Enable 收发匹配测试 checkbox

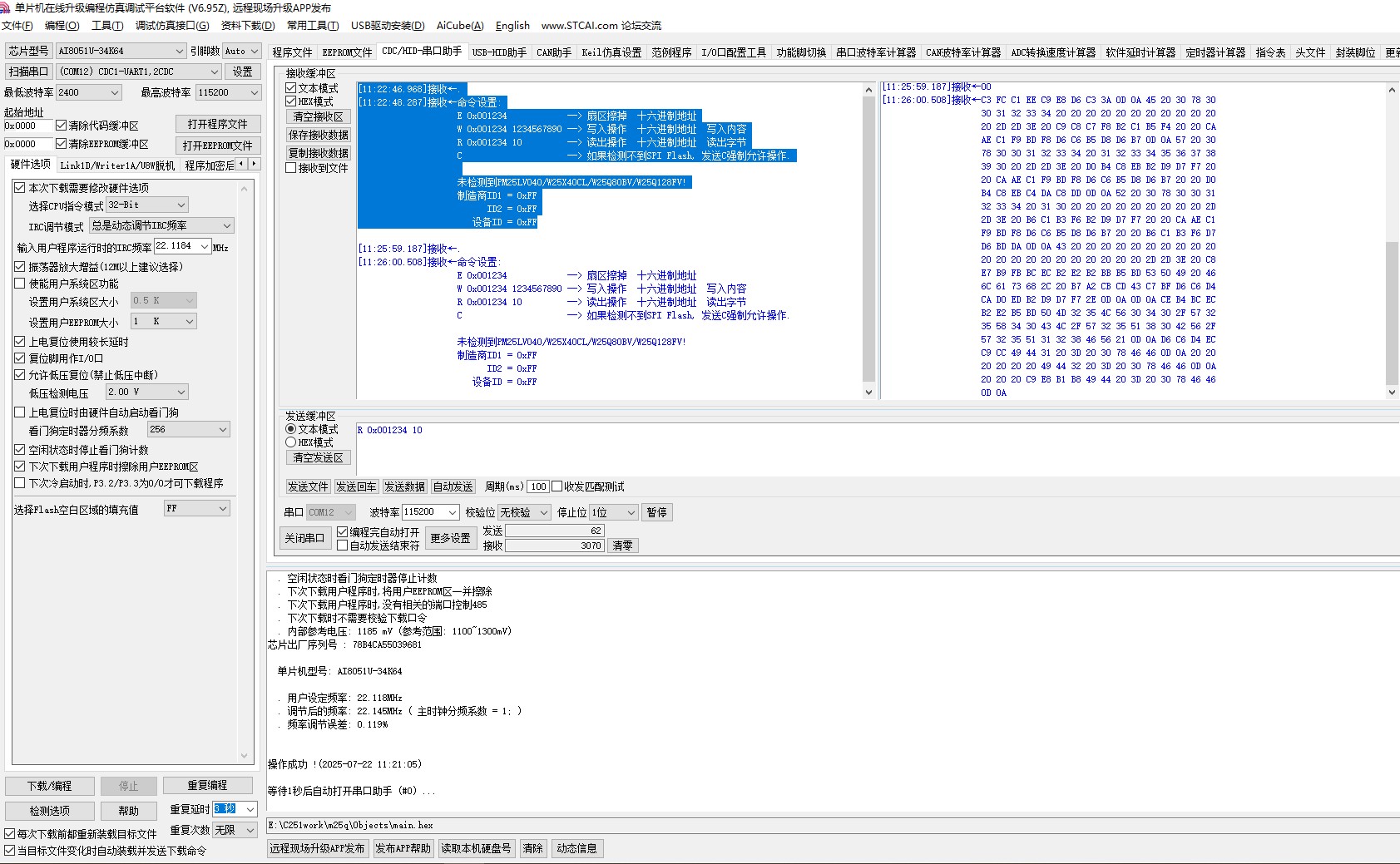pos(557,486)
